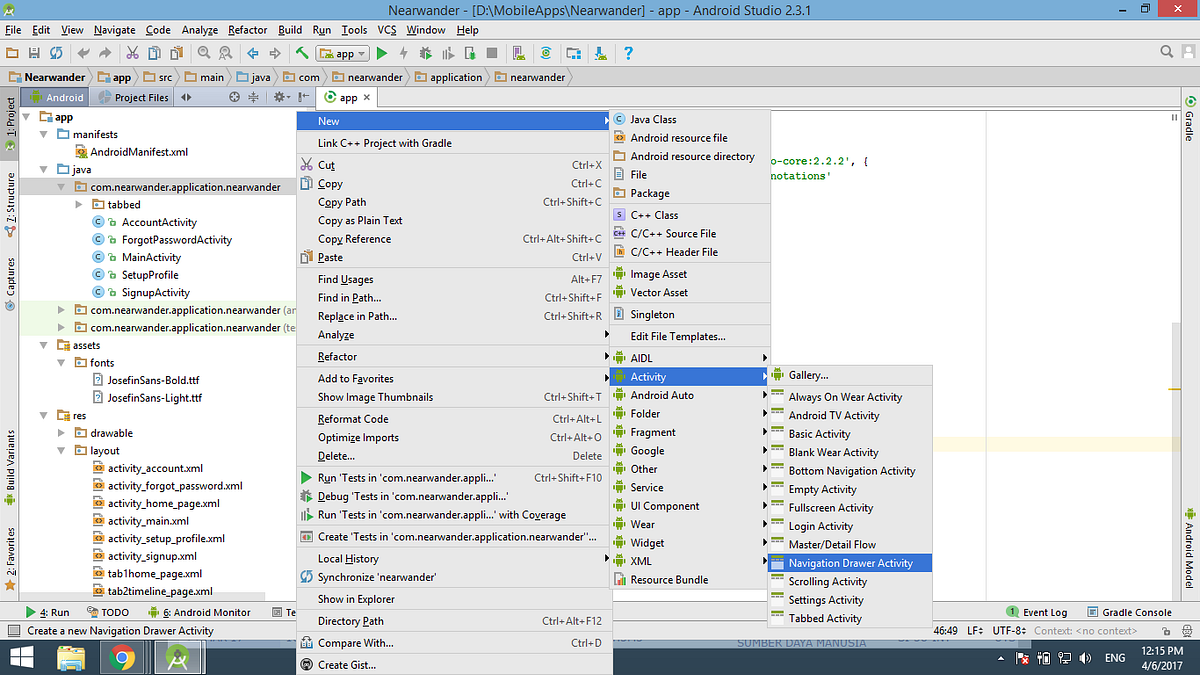Toggle the Gradle tool window
This screenshot has width=1200, height=675.
[1190, 118]
